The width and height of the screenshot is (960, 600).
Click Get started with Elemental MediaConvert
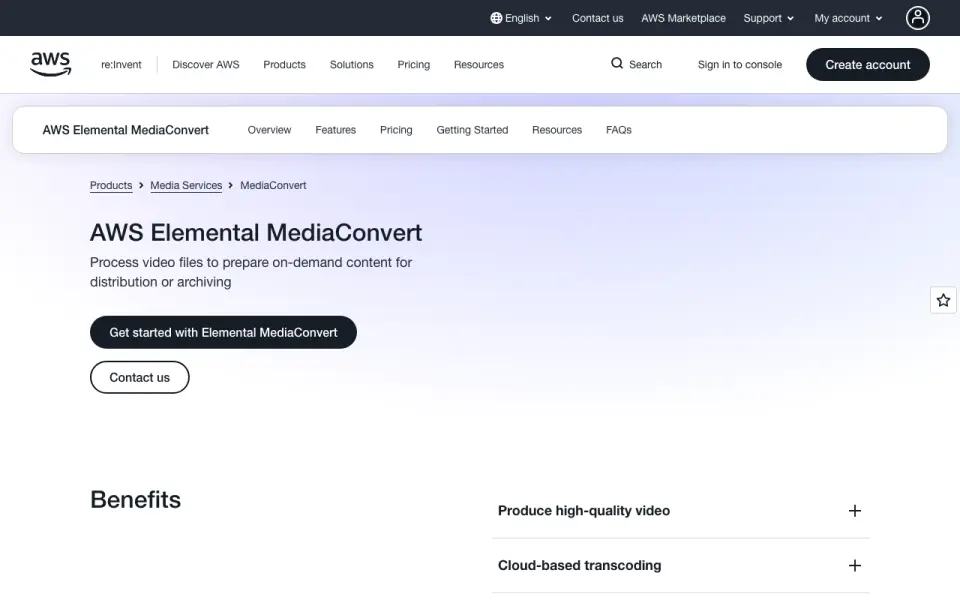click(223, 332)
